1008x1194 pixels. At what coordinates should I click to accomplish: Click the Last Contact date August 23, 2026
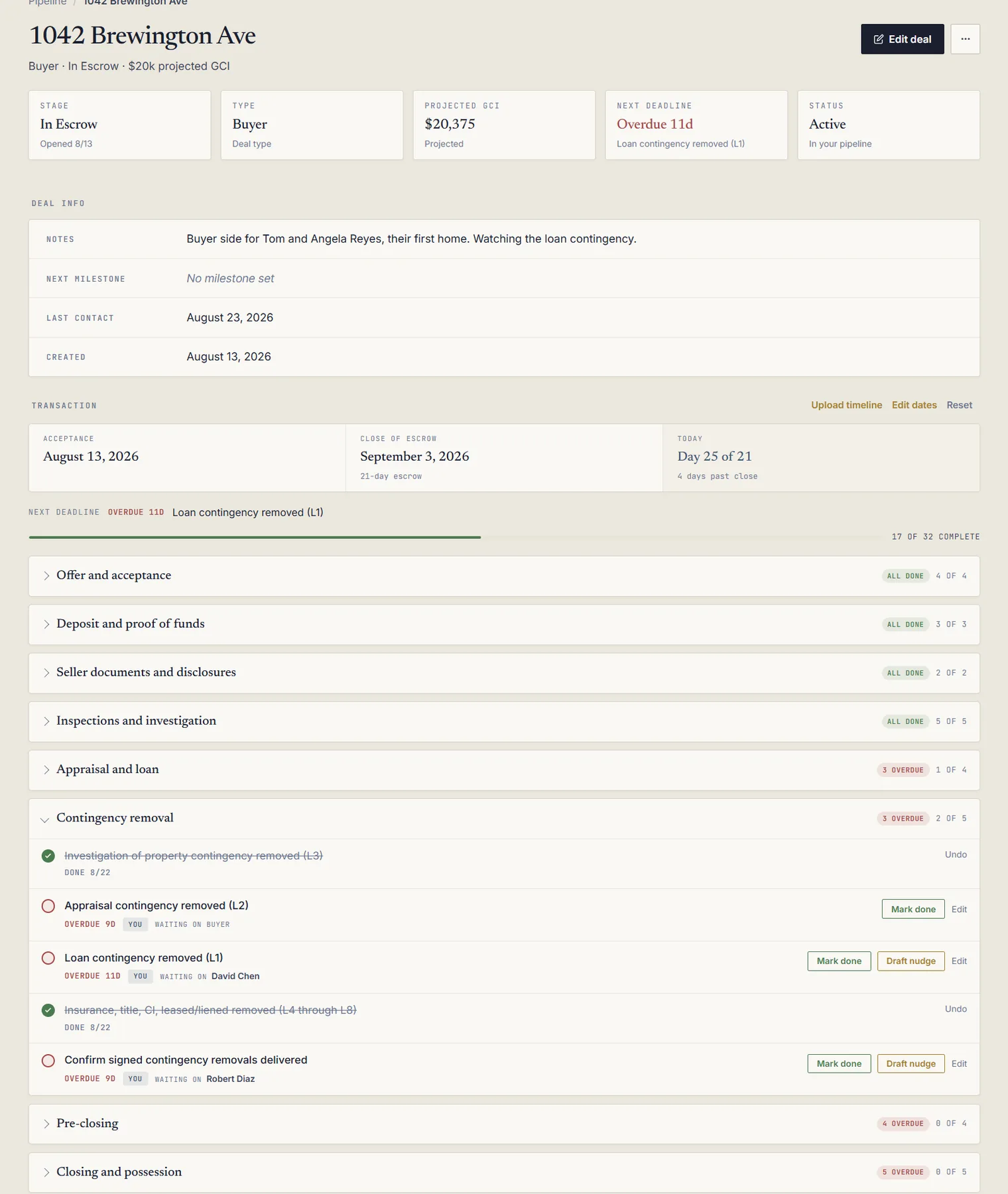tap(229, 318)
